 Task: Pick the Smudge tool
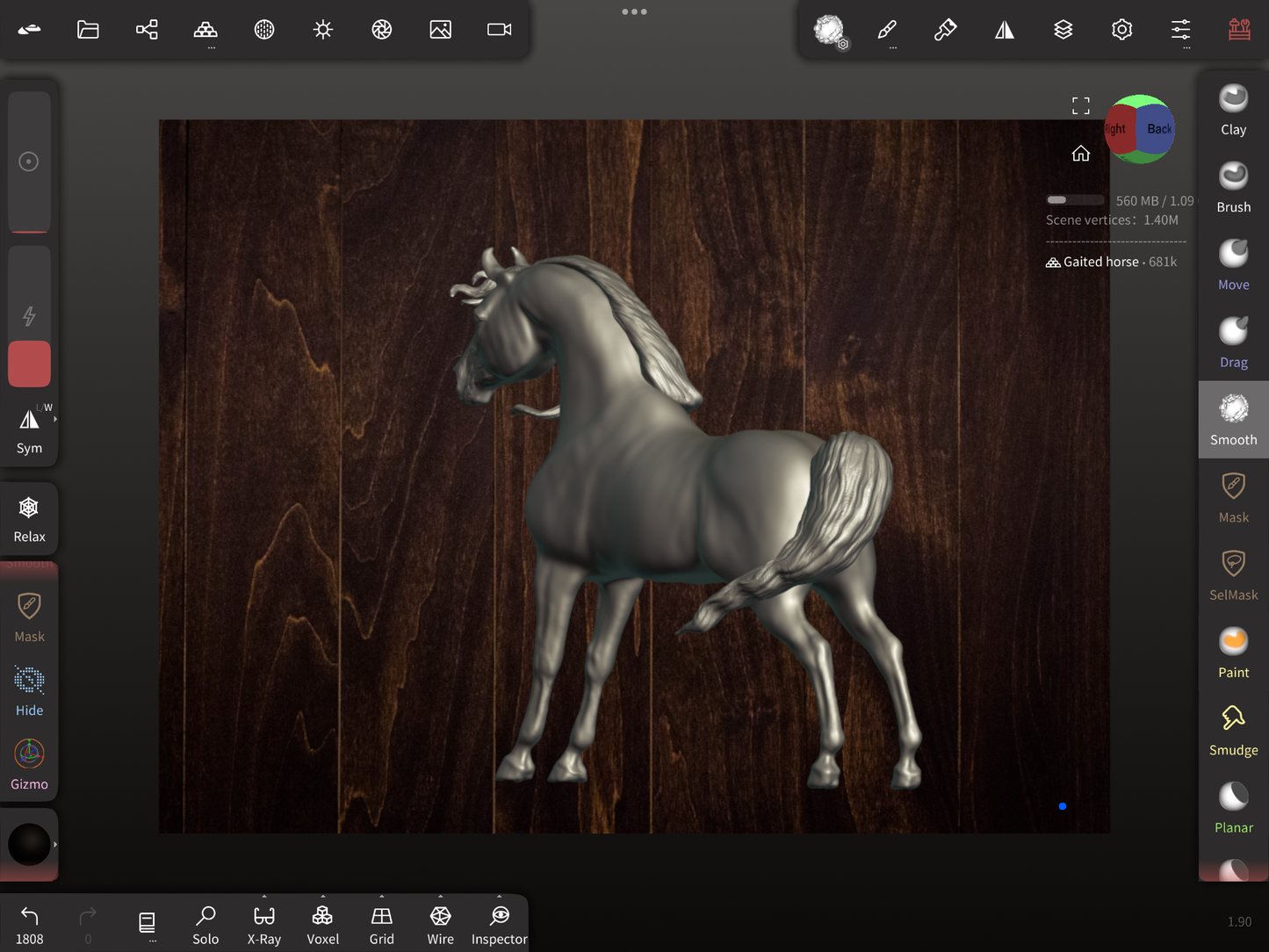1233,731
